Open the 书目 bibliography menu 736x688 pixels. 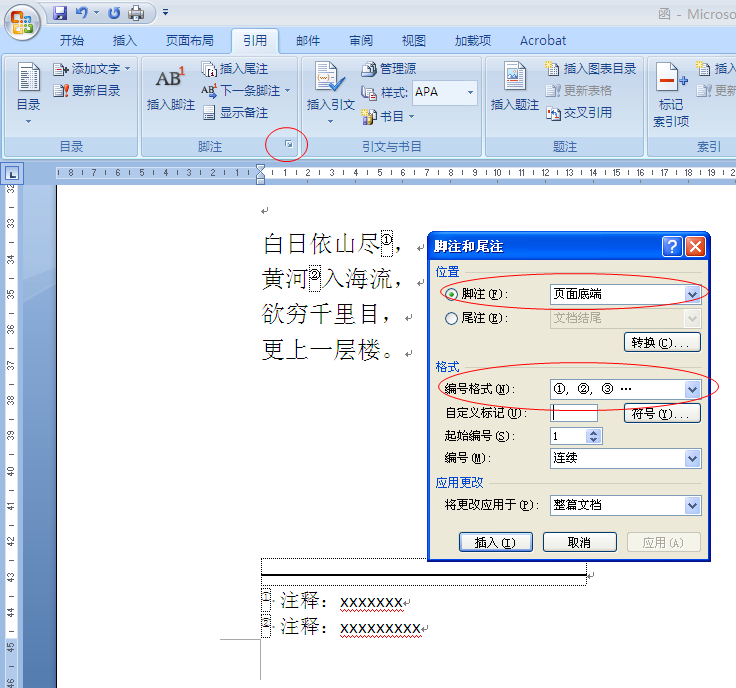pyautogui.click(x=388, y=116)
